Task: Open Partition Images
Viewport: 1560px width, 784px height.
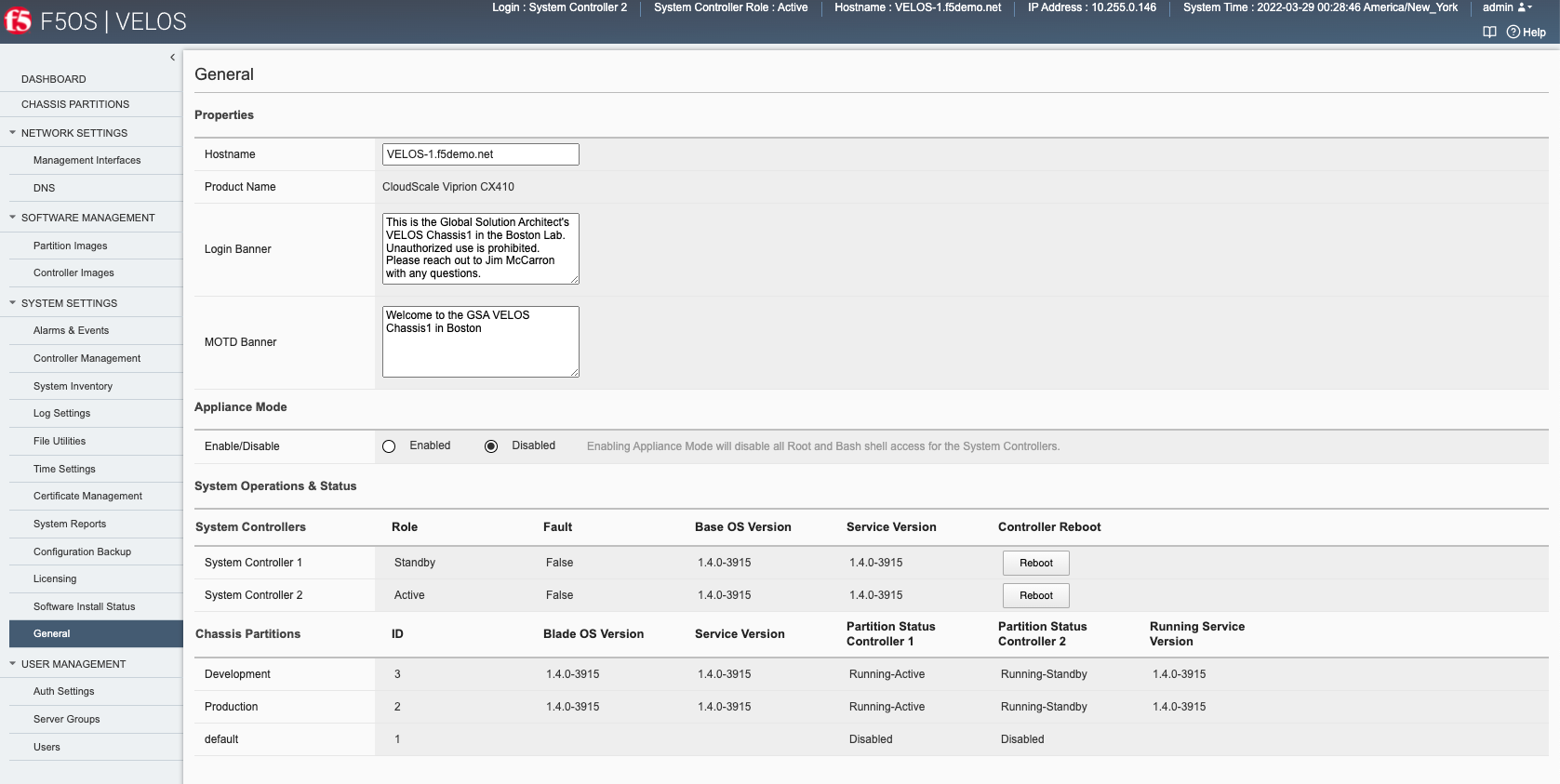Action: [x=71, y=246]
